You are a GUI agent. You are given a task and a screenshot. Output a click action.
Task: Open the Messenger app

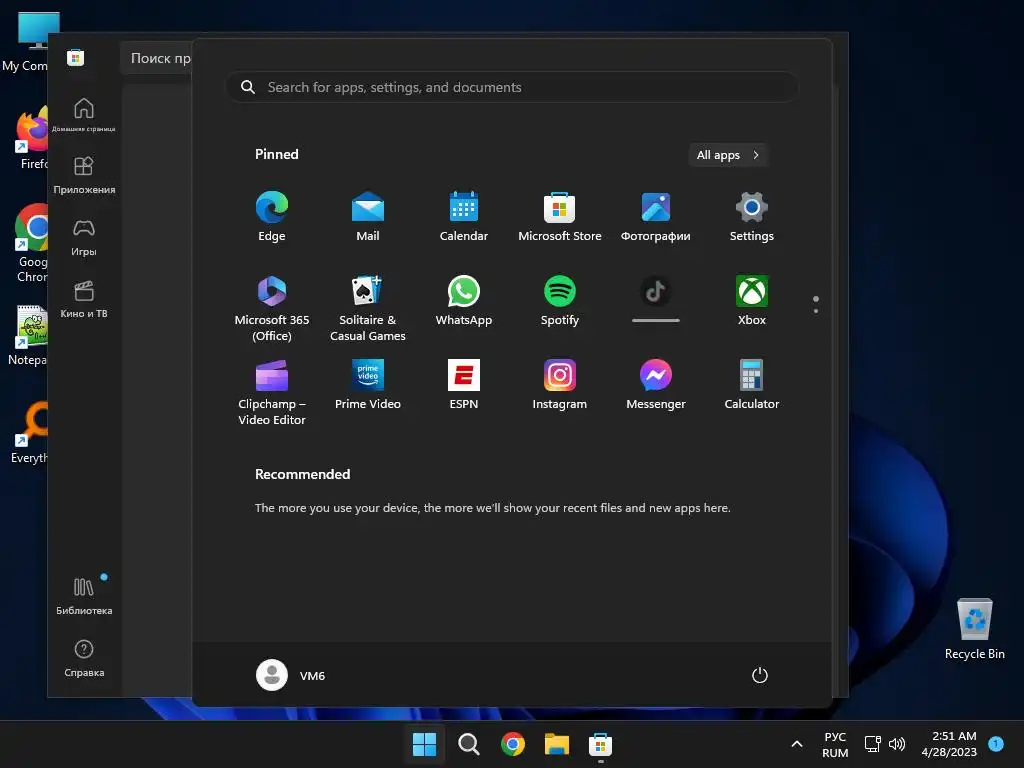pos(656,384)
